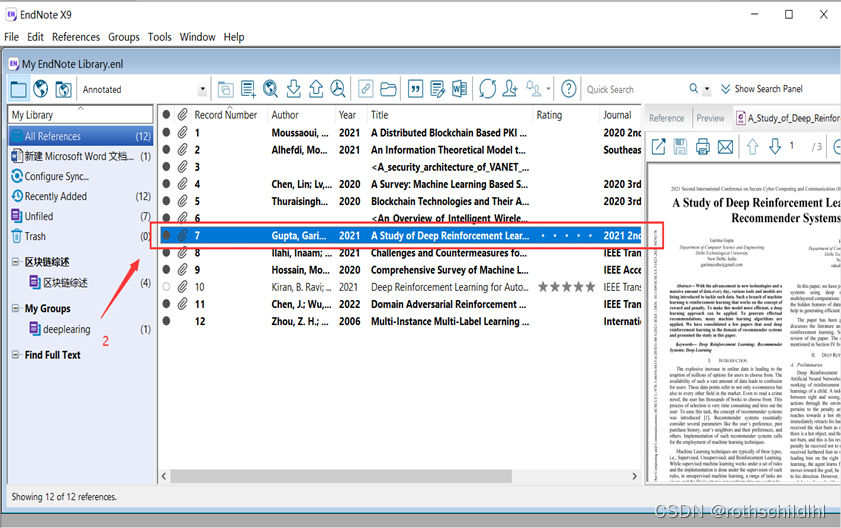Click the Sync Library toolbar icon
Screen dimensions: 841x528
pyautogui.click(x=487, y=90)
